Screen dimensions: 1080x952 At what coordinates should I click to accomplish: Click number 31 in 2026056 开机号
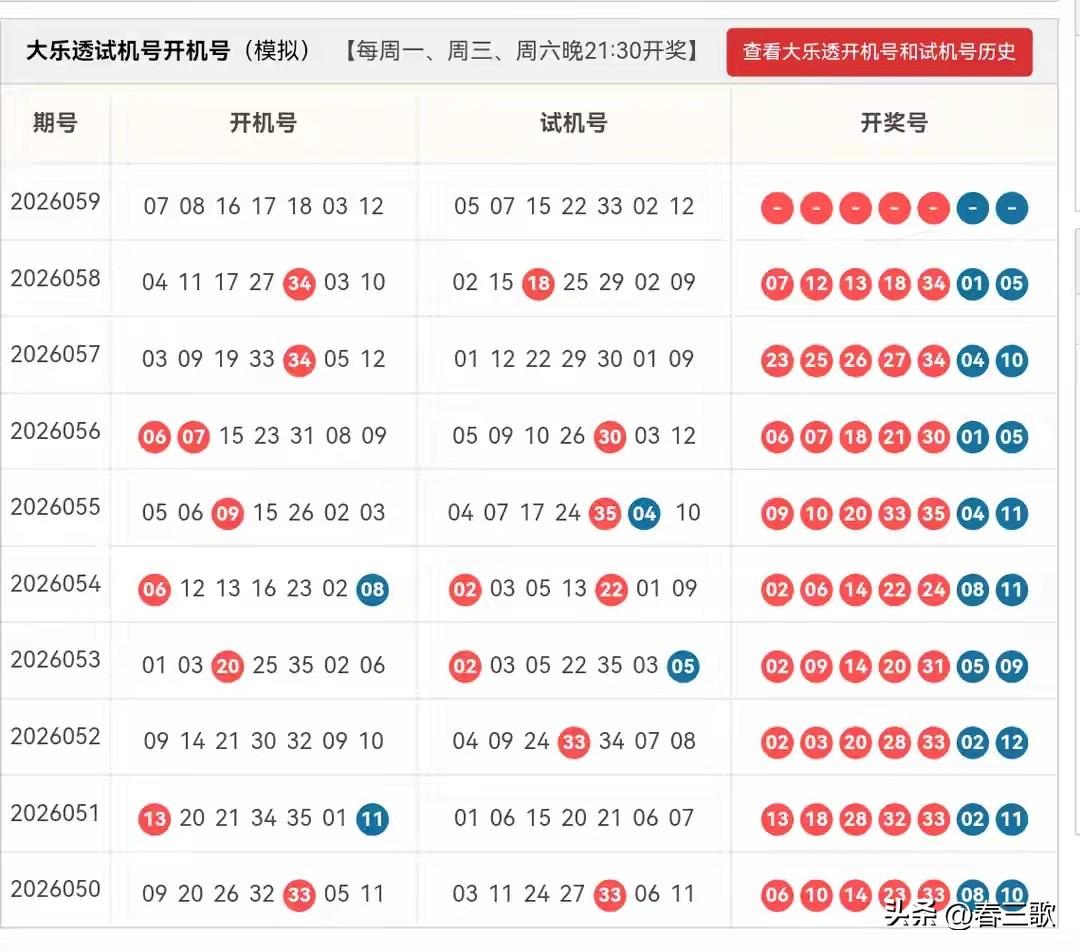click(302, 436)
